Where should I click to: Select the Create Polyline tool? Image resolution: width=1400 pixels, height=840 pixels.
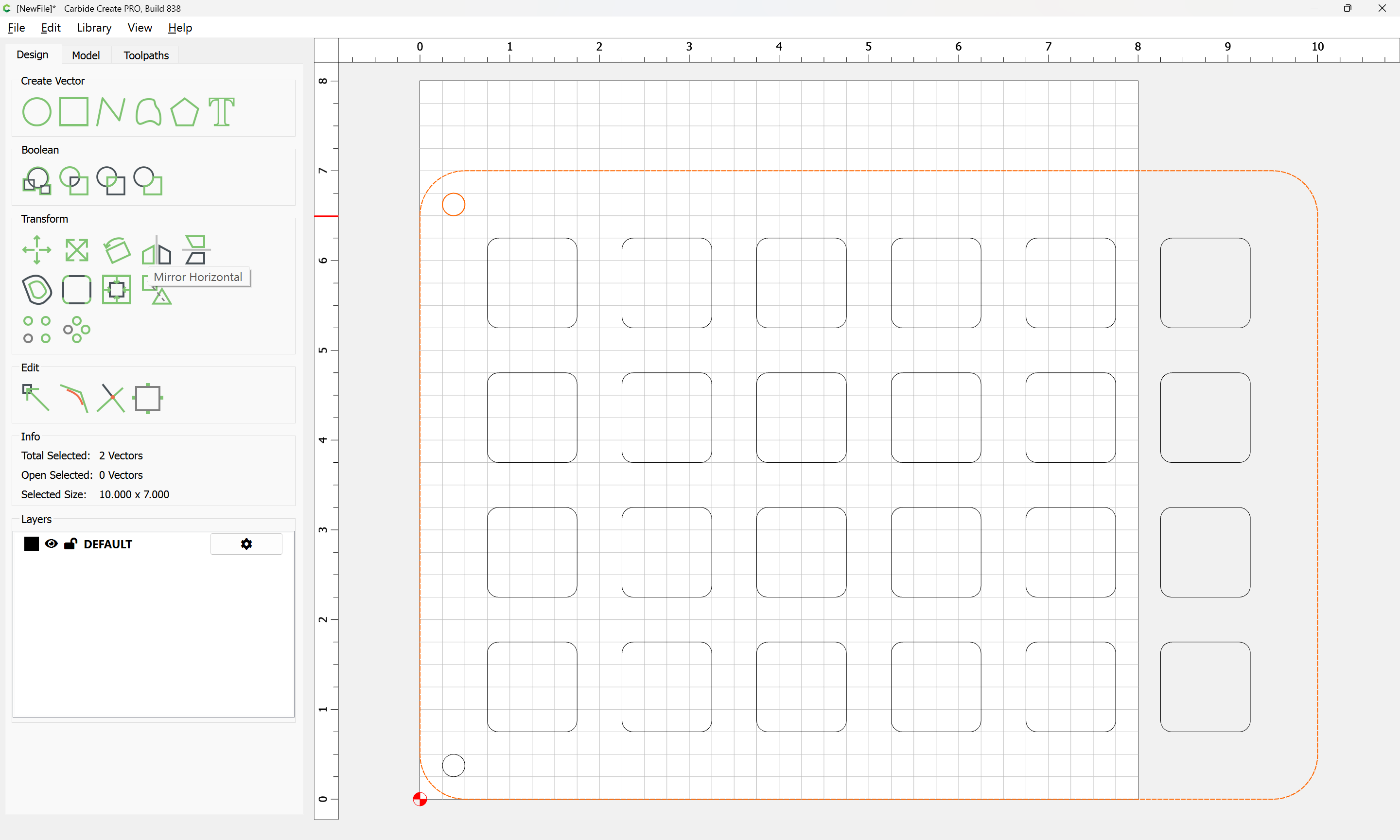coord(111,111)
